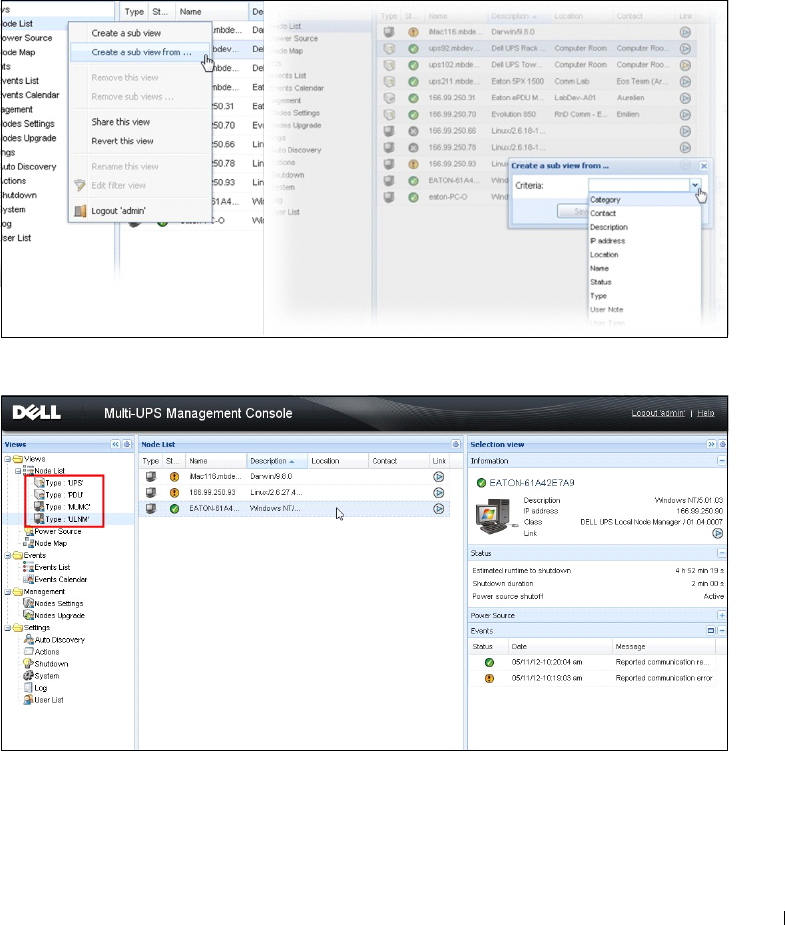This screenshot has width=785, height=925.
Task: Open Shutdown settings in the tree
Action: tap(51, 664)
